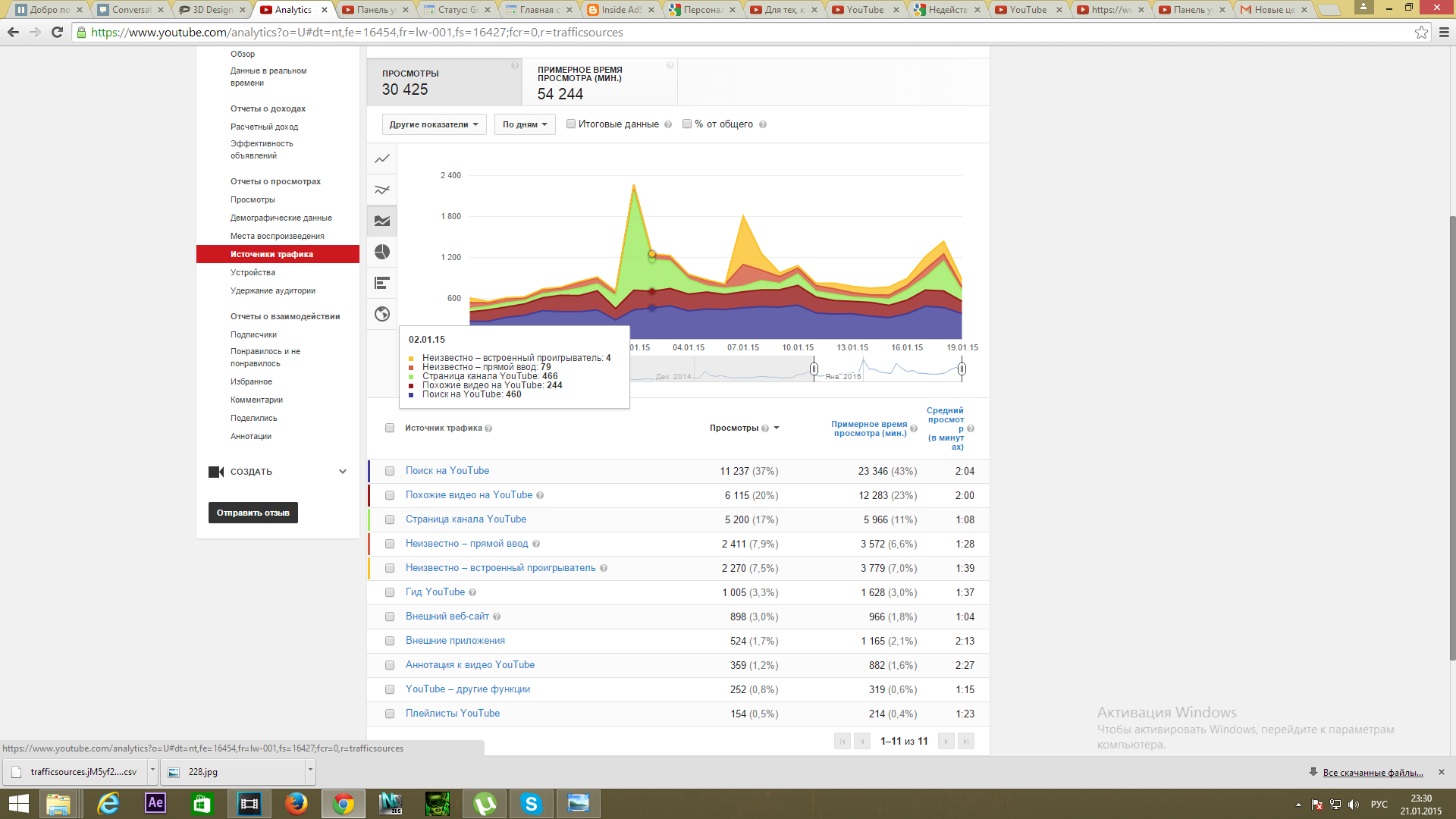Select the 'ПРОСМОТРЫ' 30 425 metric tab
Viewport: 1456px width, 819px height.
click(x=444, y=82)
